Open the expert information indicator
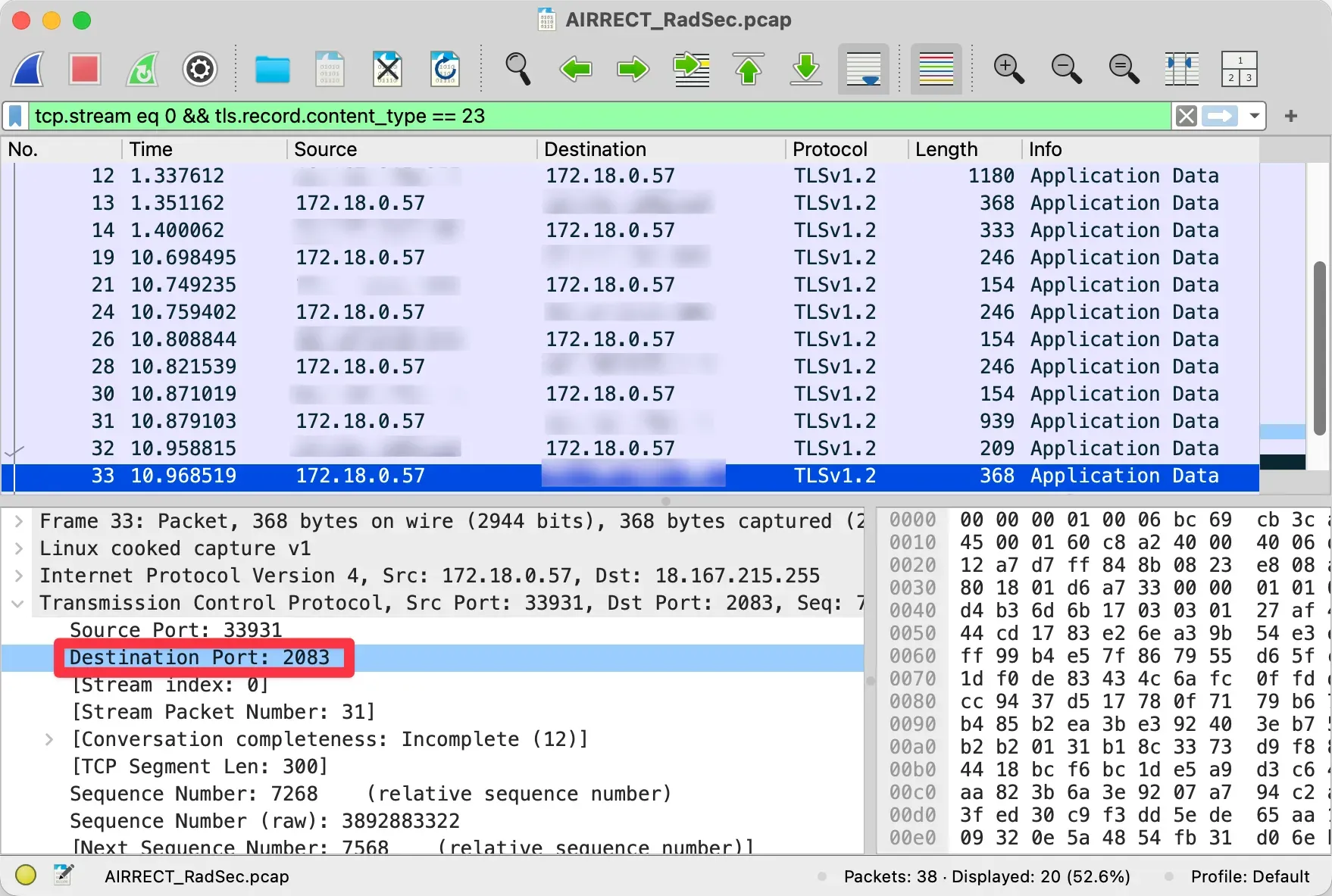The width and height of the screenshot is (1332, 896). coord(26,876)
